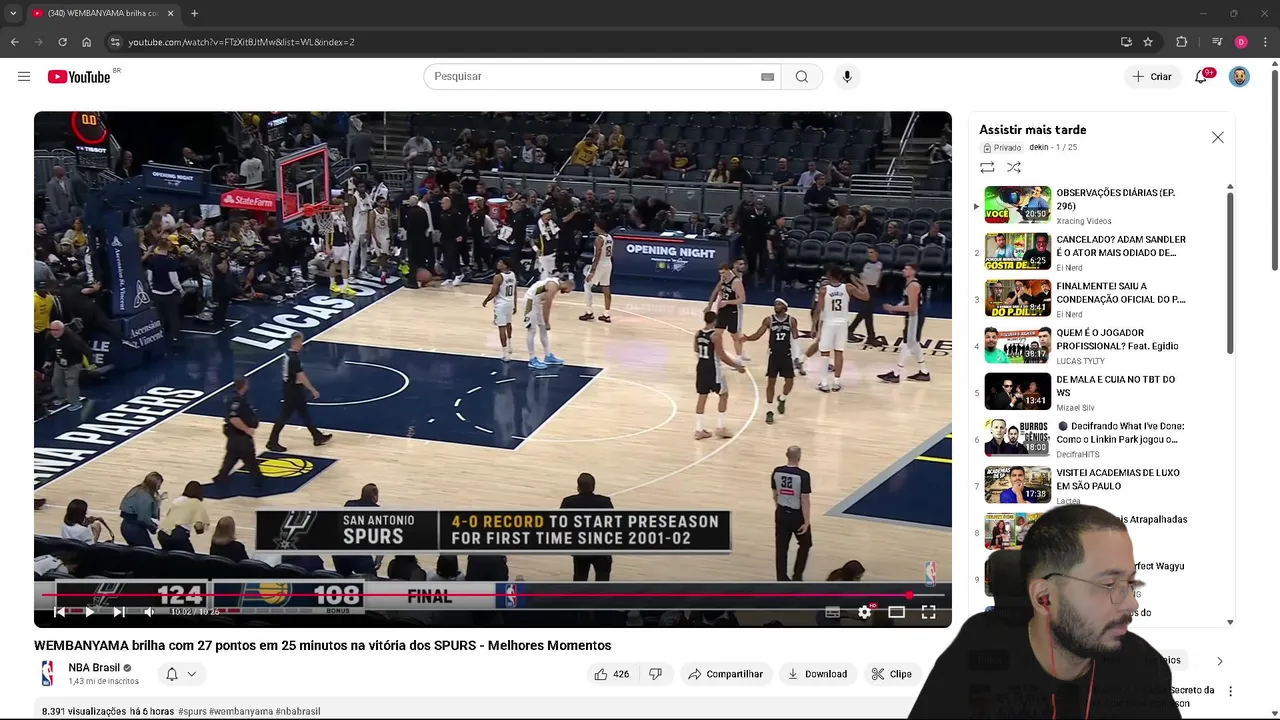Image resolution: width=1280 pixels, height=720 pixels.
Task: Click the magnifier search button
Action: 802,77
